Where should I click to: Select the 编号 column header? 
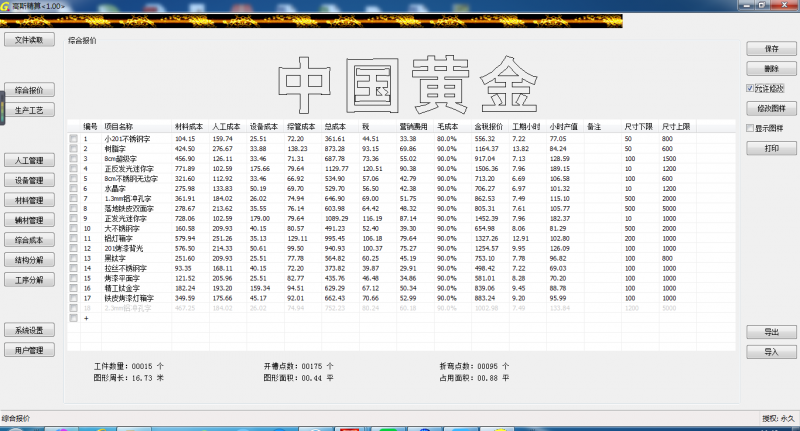click(x=91, y=126)
